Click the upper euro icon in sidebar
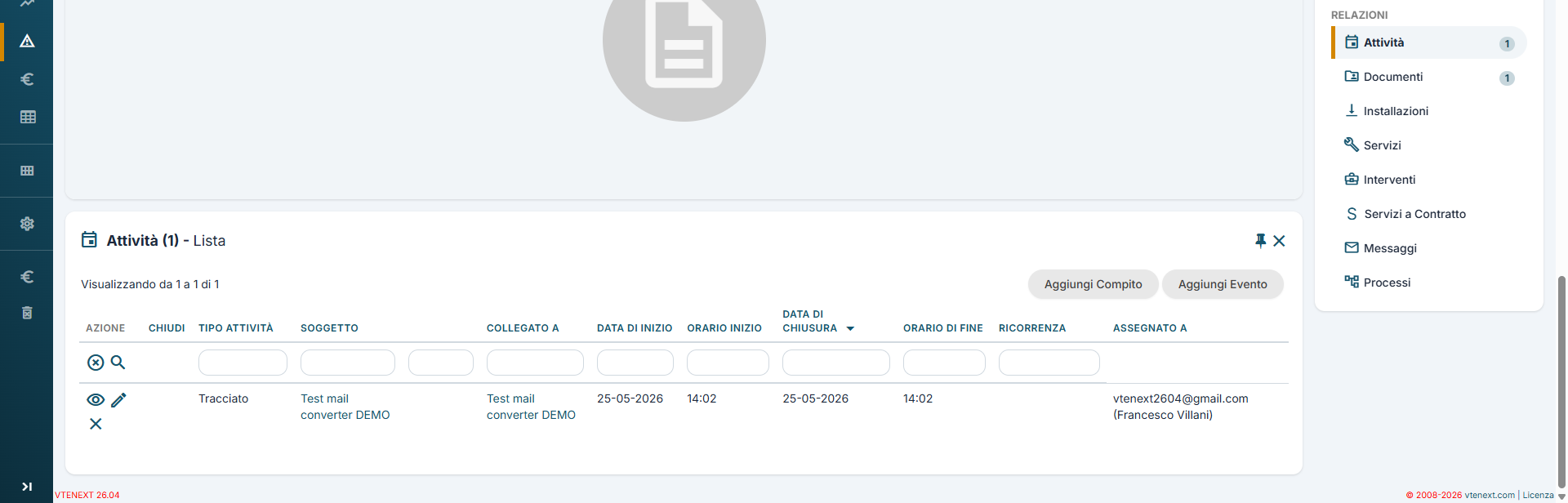Screen dimensions: 1568x503 (27, 79)
